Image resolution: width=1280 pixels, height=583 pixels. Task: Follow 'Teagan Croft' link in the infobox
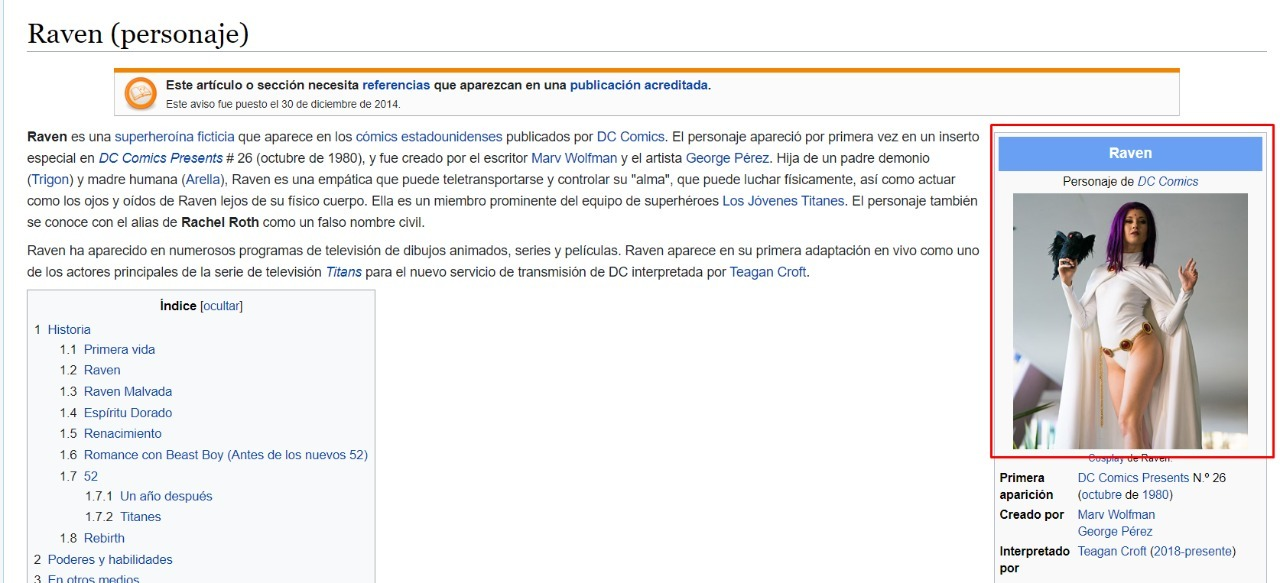1112,551
